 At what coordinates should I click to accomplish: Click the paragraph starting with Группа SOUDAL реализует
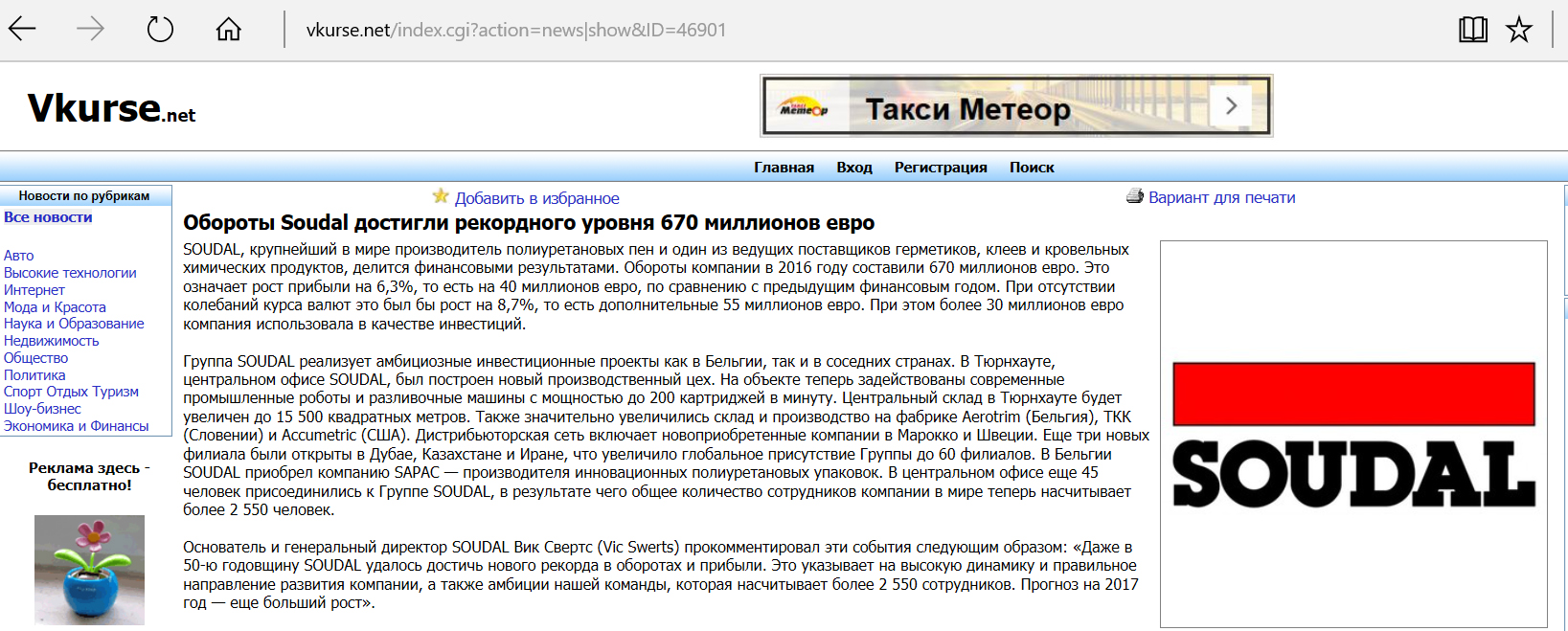(666, 436)
